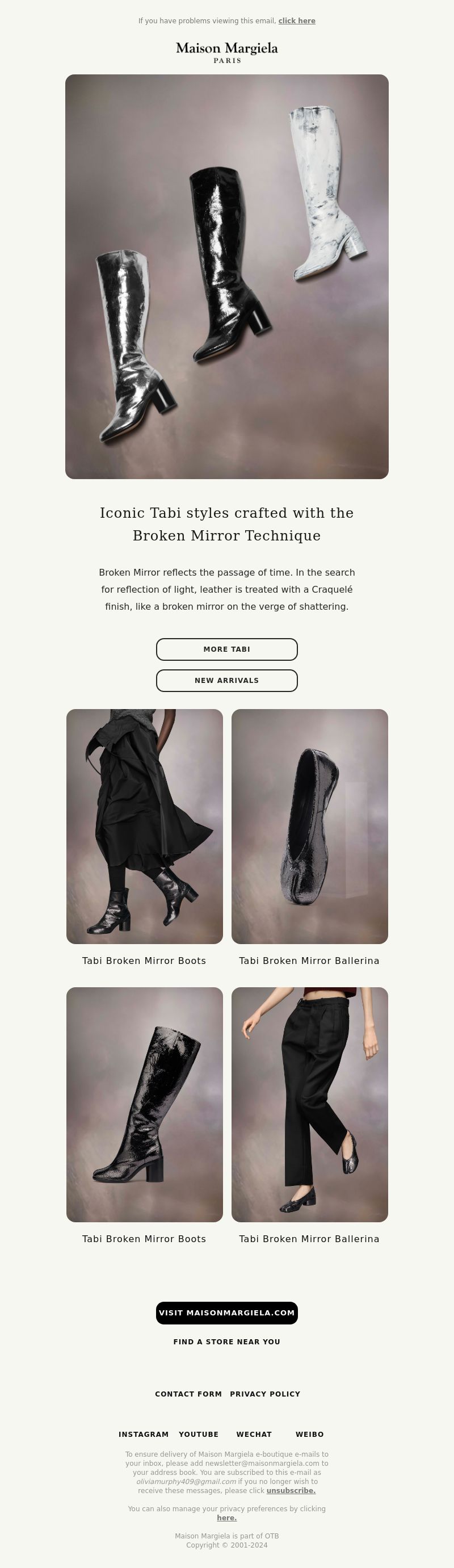Select first Tabi Broken Mirror Ballerina caption
This screenshot has height=1568, width=454.
point(309,961)
